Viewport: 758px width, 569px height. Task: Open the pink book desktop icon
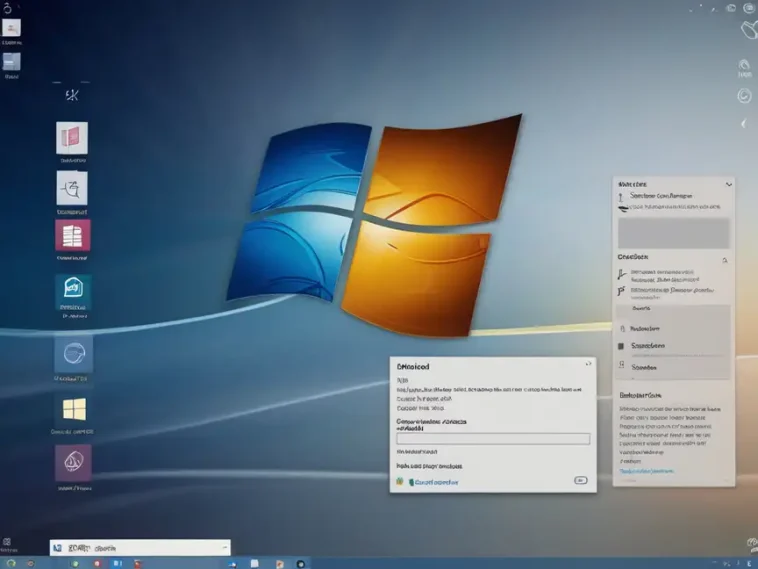pos(72,138)
